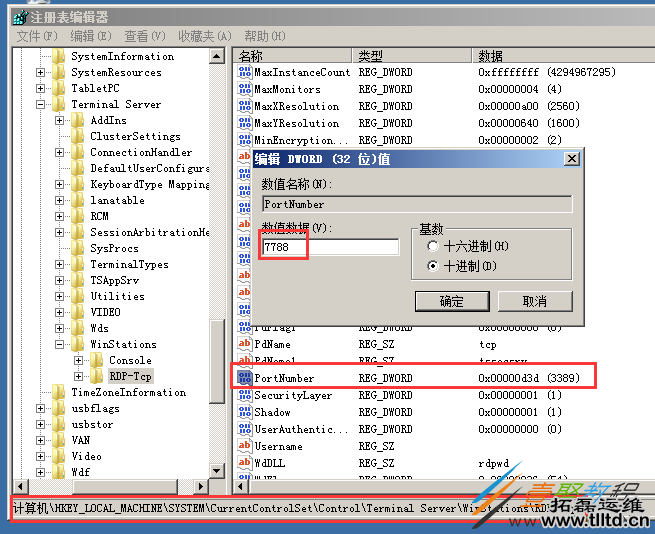Click the SecurityLayer DWORD icon
Image resolution: width=655 pixels, height=534 pixels.
click(244, 395)
